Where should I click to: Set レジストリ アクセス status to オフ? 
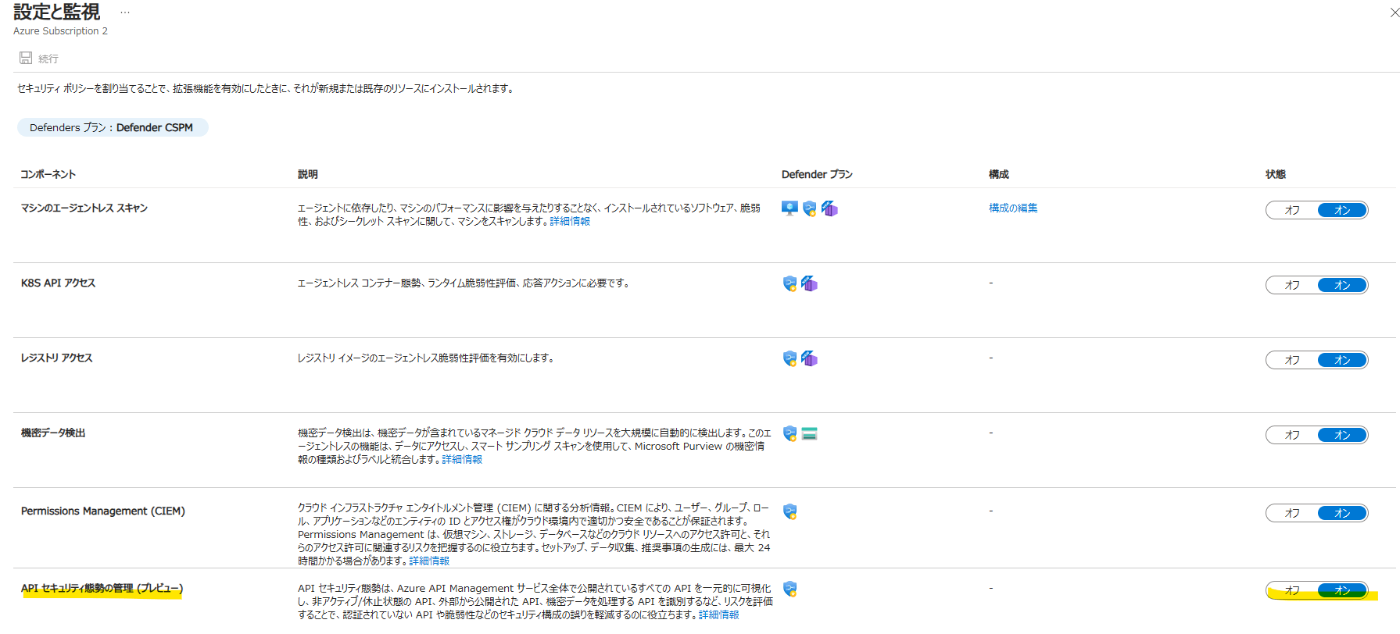coord(1292,359)
